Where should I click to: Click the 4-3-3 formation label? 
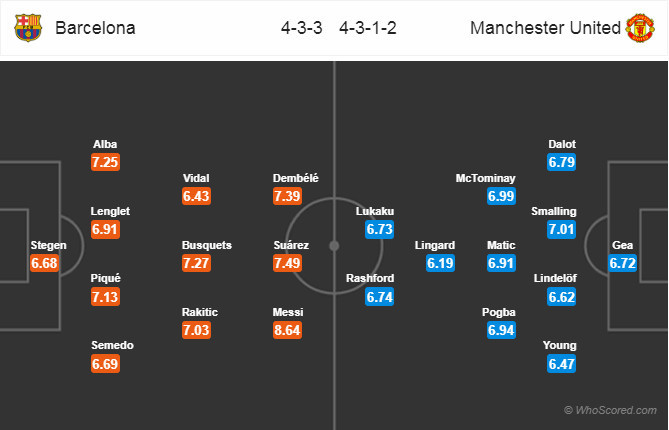pos(303,27)
